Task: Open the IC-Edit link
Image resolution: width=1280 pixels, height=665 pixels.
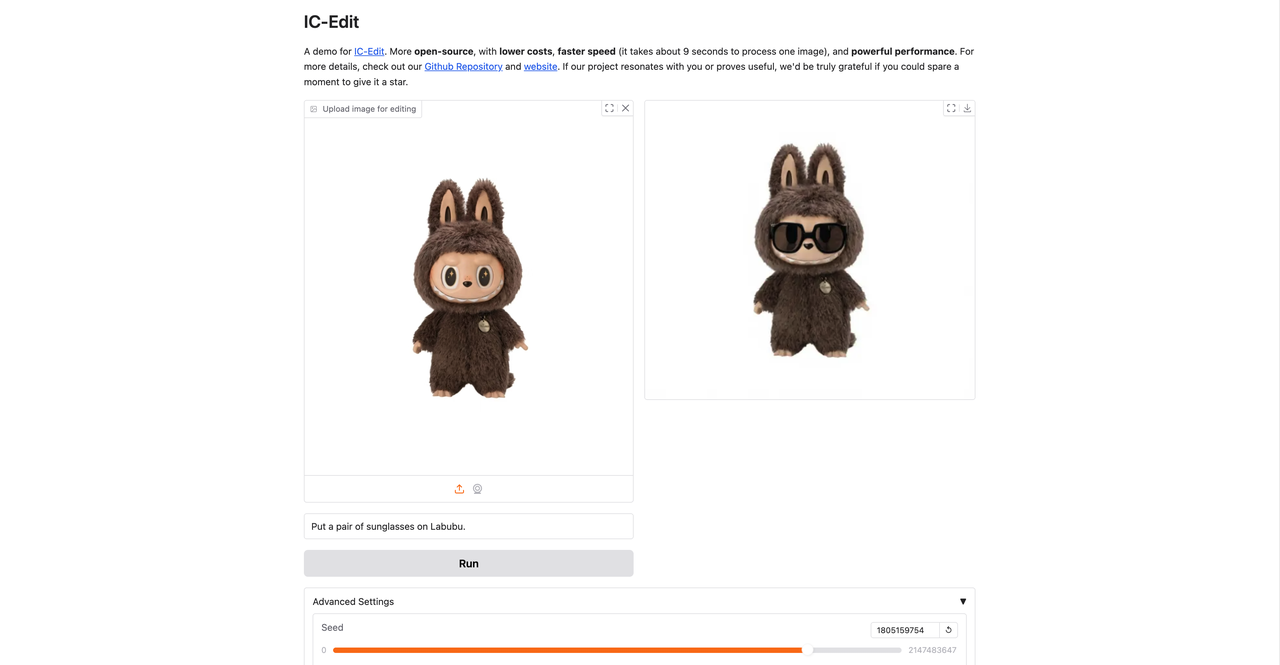Action: tap(369, 51)
